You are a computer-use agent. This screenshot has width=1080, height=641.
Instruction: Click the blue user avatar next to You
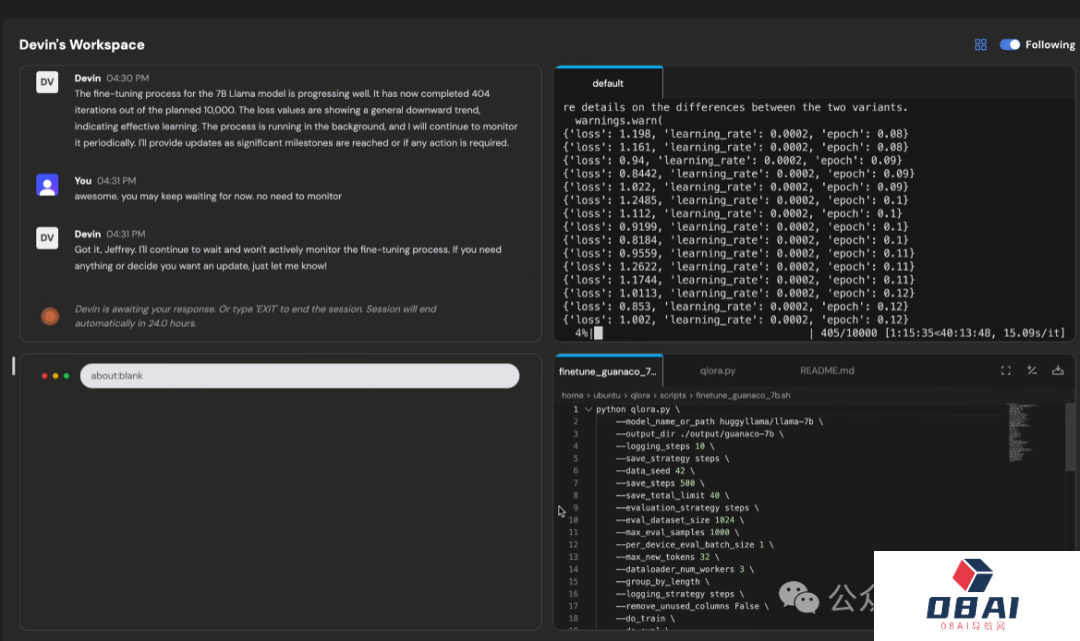[x=47, y=184]
